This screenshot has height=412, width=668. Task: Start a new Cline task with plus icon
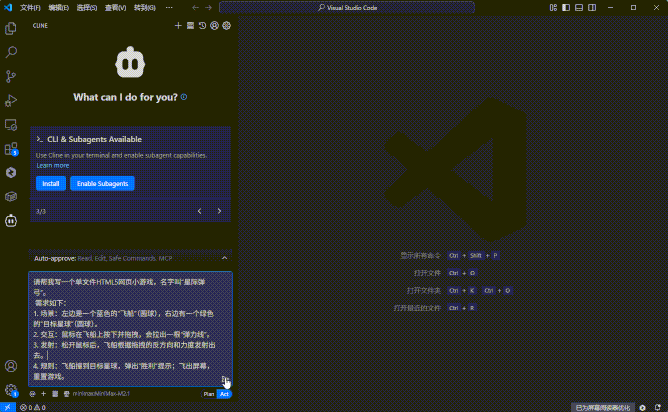pyautogui.click(x=178, y=25)
